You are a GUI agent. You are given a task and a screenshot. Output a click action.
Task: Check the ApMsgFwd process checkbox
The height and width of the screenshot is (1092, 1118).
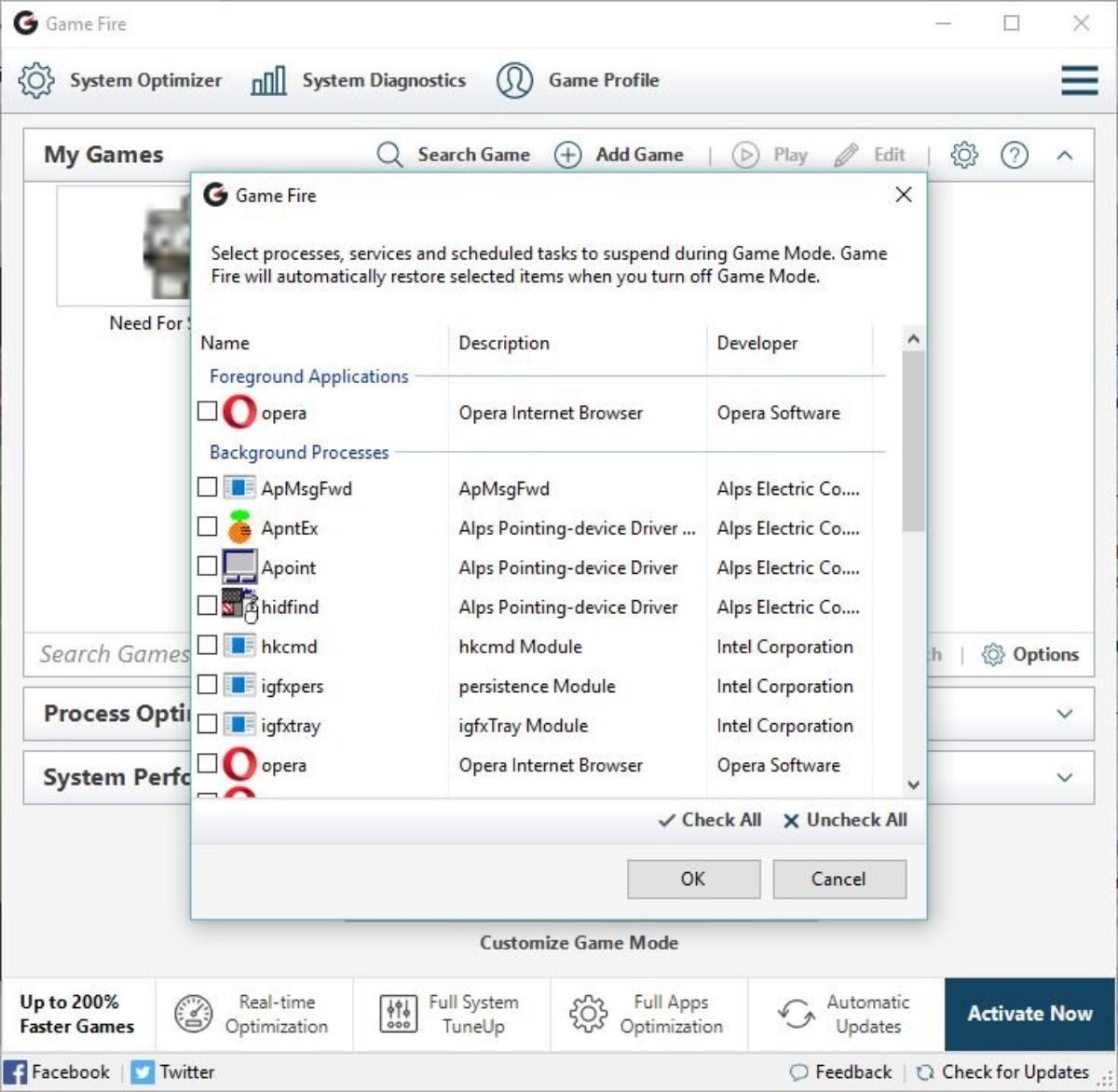(x=208, y=487)
